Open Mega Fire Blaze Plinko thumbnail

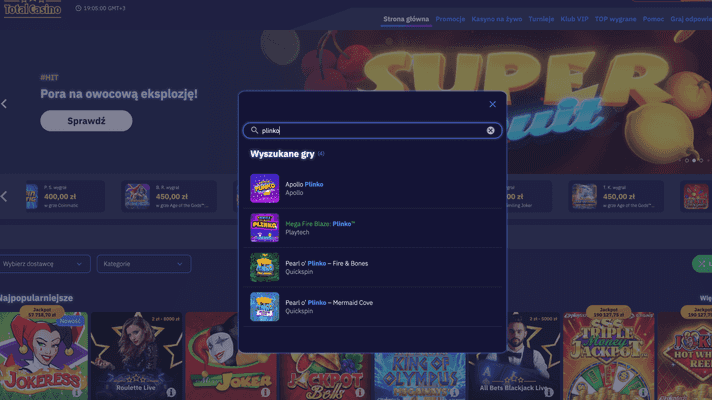(x=265, y=228)
